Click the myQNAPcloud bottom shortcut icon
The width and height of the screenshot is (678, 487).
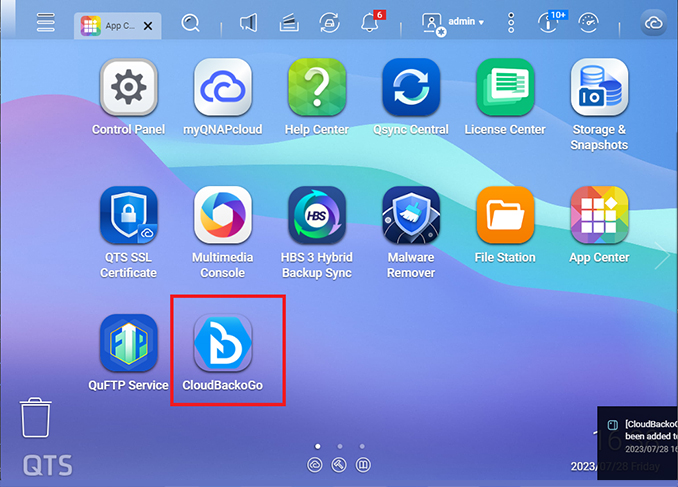[x=315, y=465]
